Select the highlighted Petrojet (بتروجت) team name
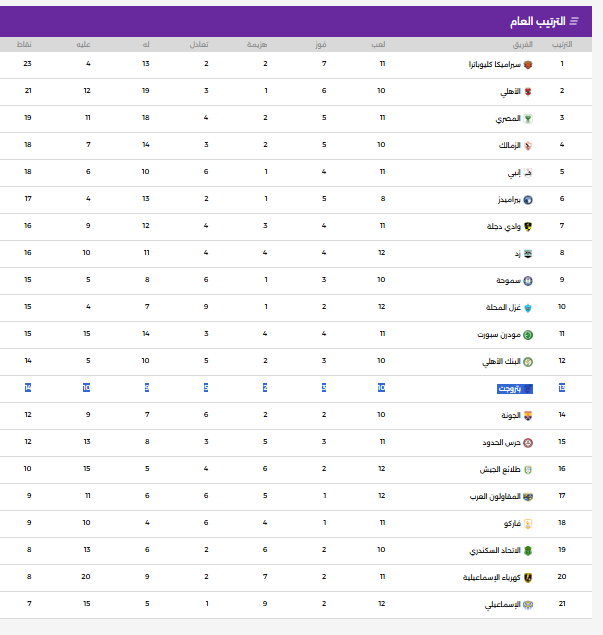Screen dimensions: 603x635 511,388
